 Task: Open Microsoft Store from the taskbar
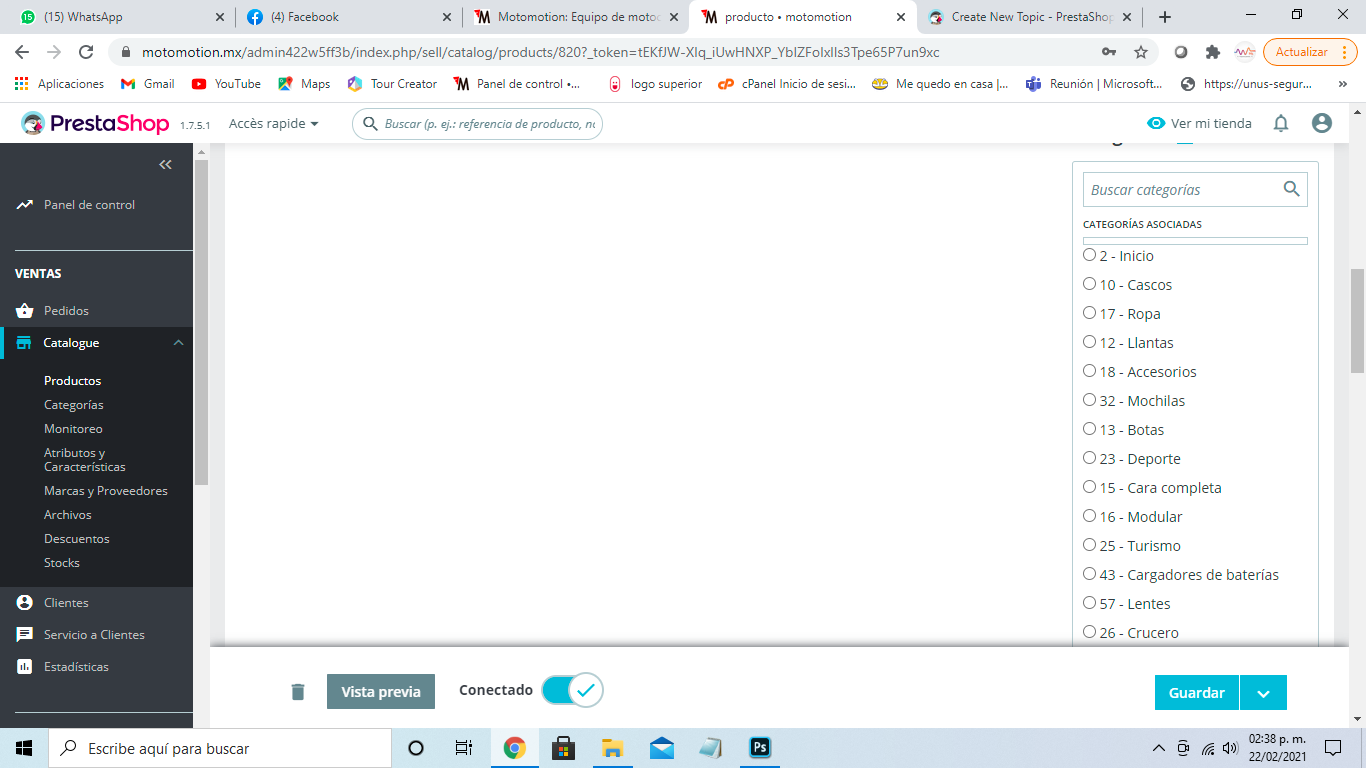click(x=564, y=748)
